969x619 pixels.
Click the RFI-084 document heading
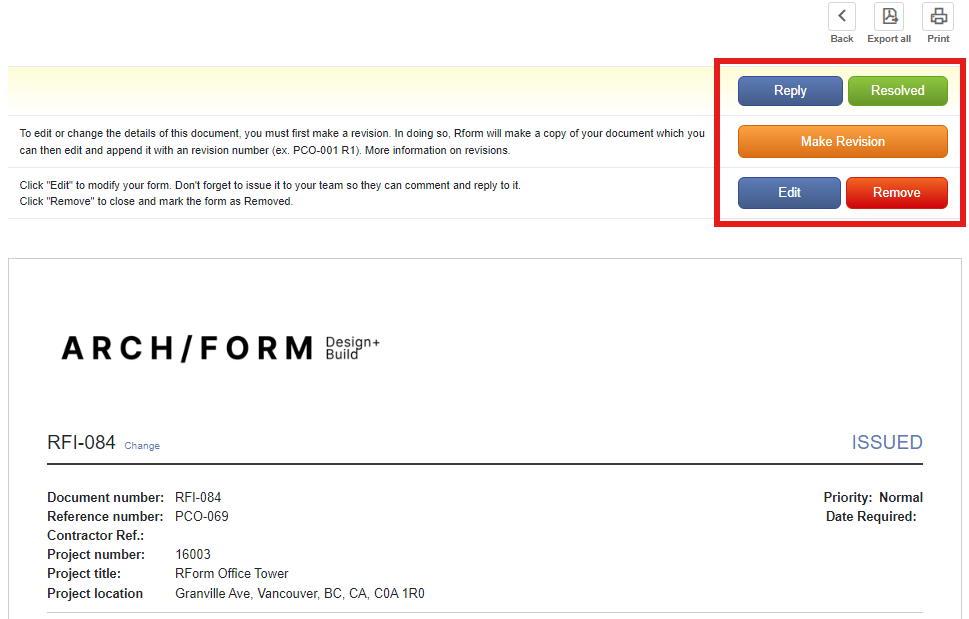tap(81, 442)
